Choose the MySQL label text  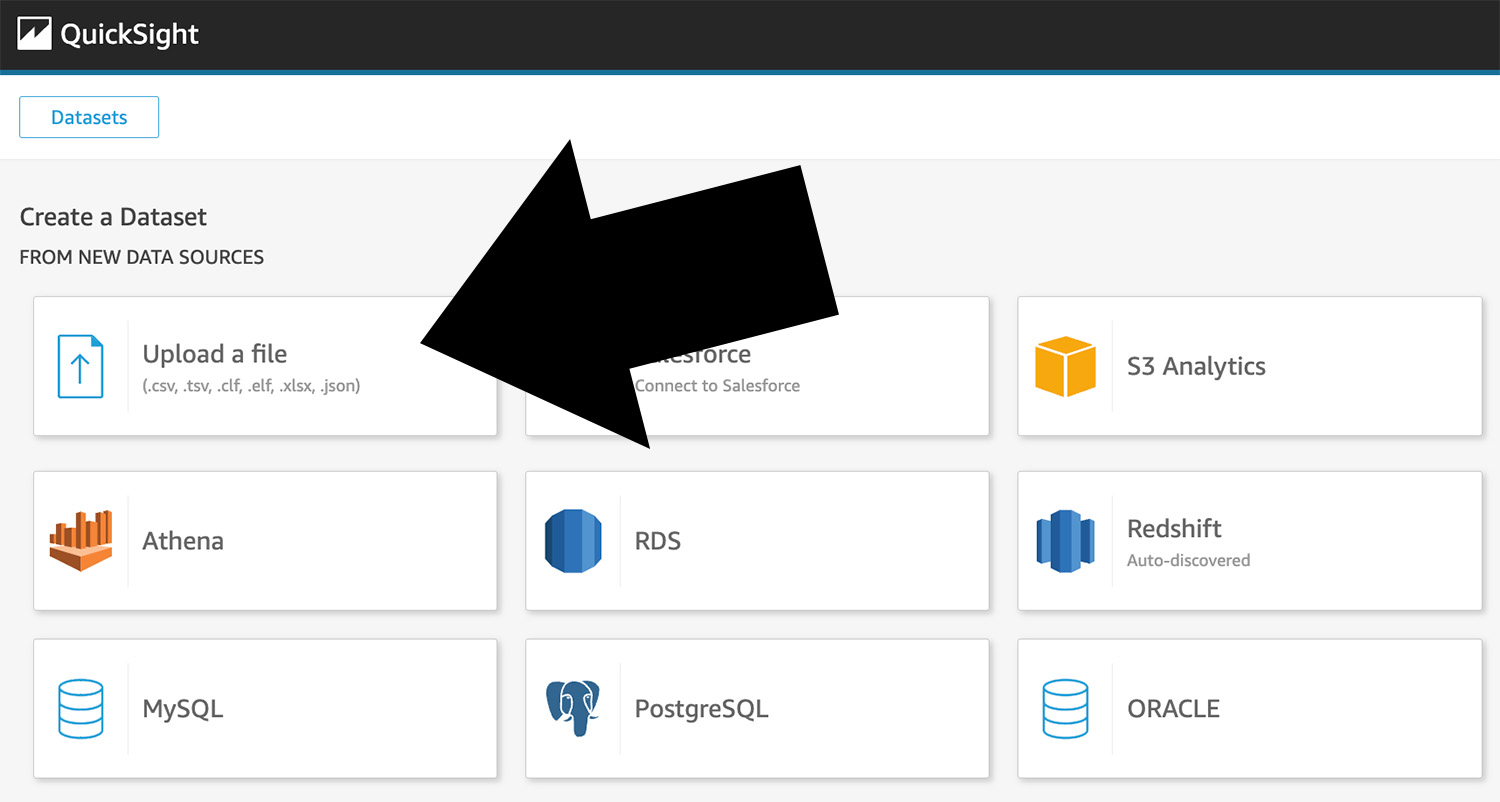coord(183,709)
